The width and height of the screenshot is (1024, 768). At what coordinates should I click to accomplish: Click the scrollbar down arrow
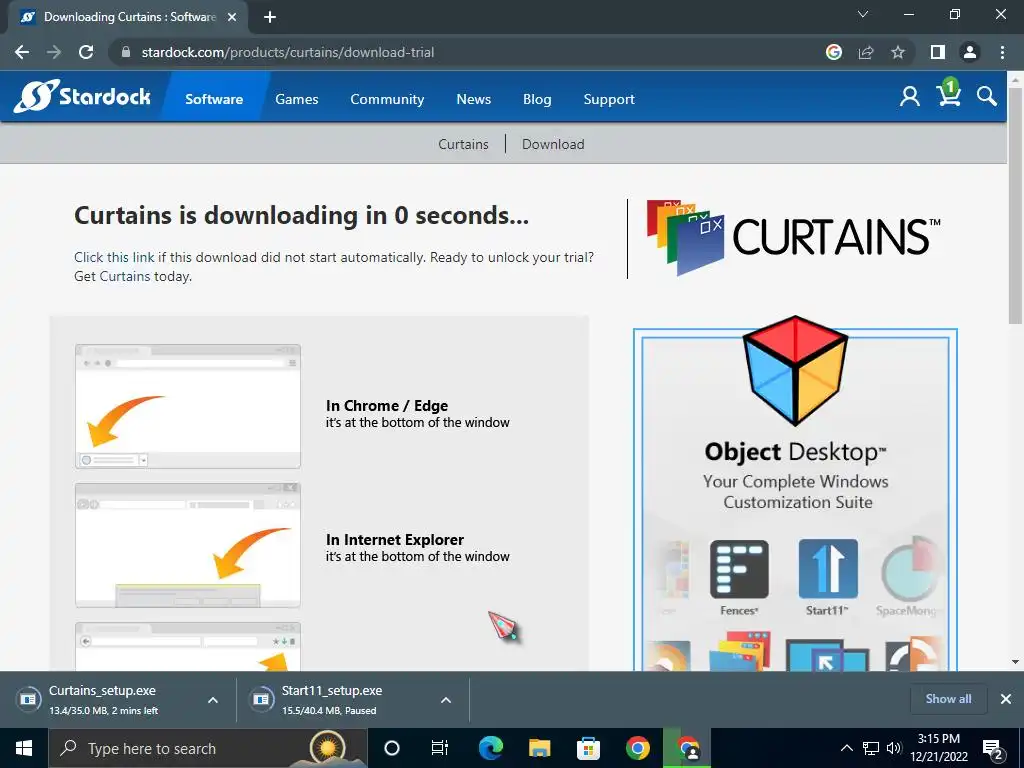point(1015,662)
